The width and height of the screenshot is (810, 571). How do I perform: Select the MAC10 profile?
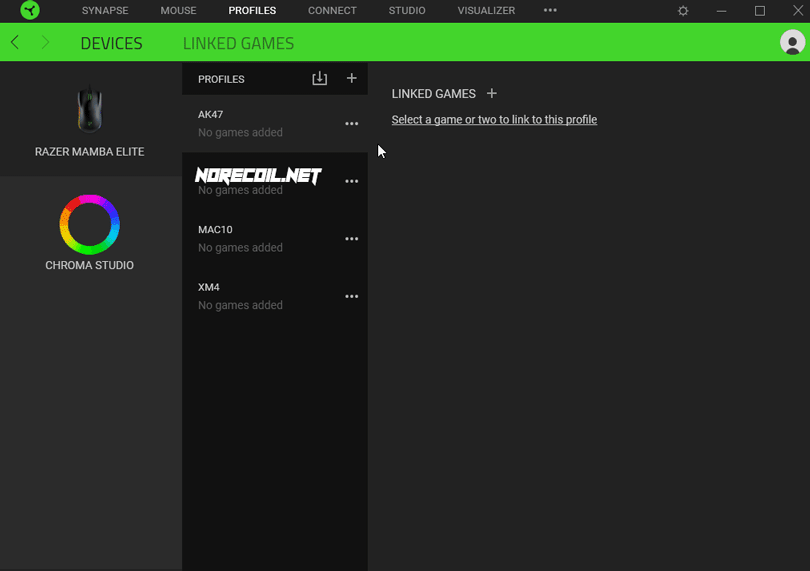point(275,239)
